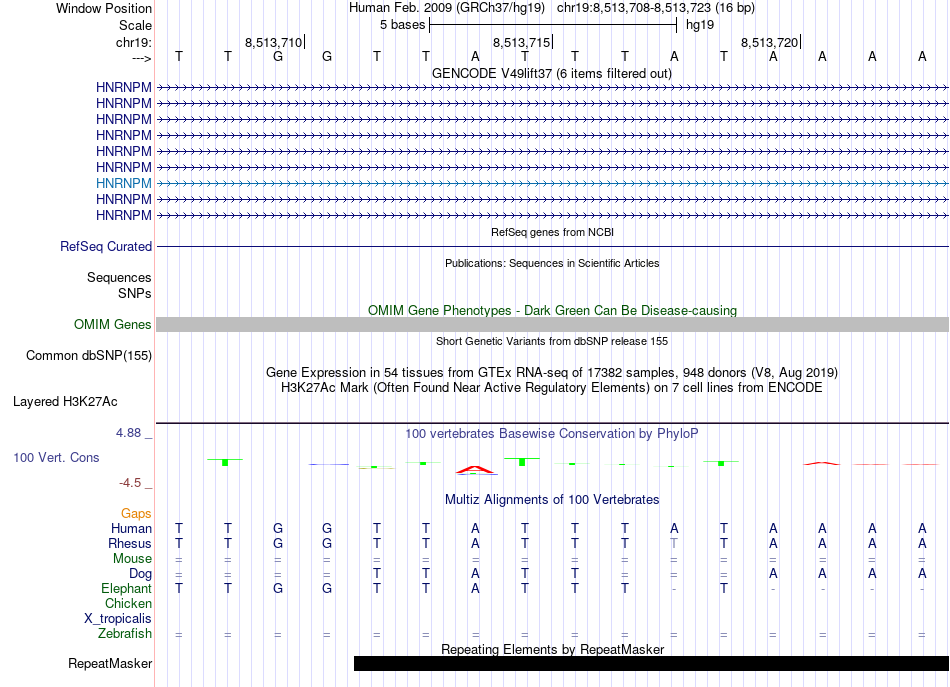Open the GTEx Gene Expression track title
This screenshot has width=950, height=687.
click(x=552, y=372)
